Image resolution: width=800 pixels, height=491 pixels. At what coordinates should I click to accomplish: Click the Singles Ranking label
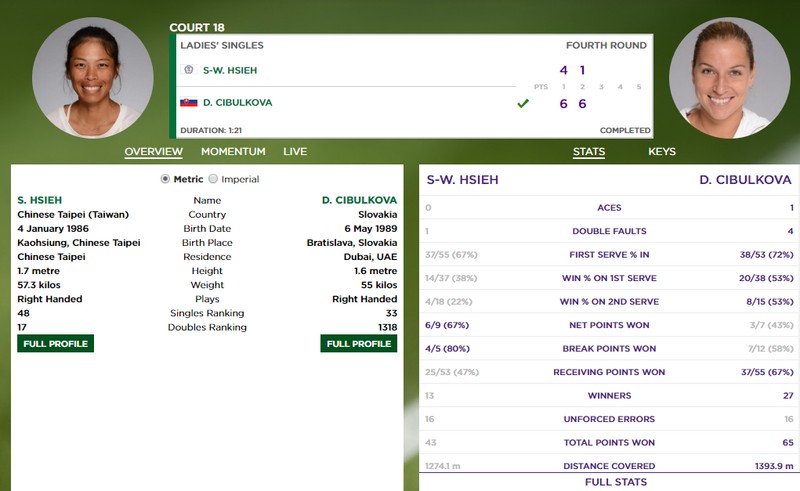pyautogui.click(x=207, y=313)
